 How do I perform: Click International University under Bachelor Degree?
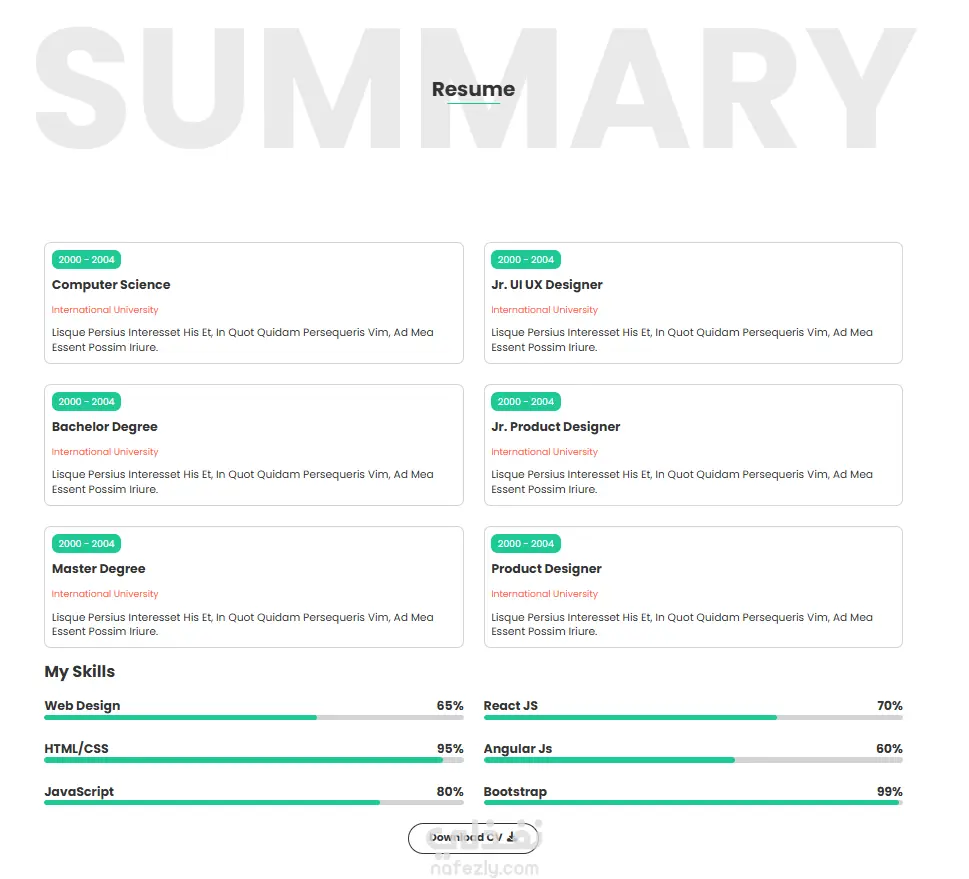[x=105, y=452]
